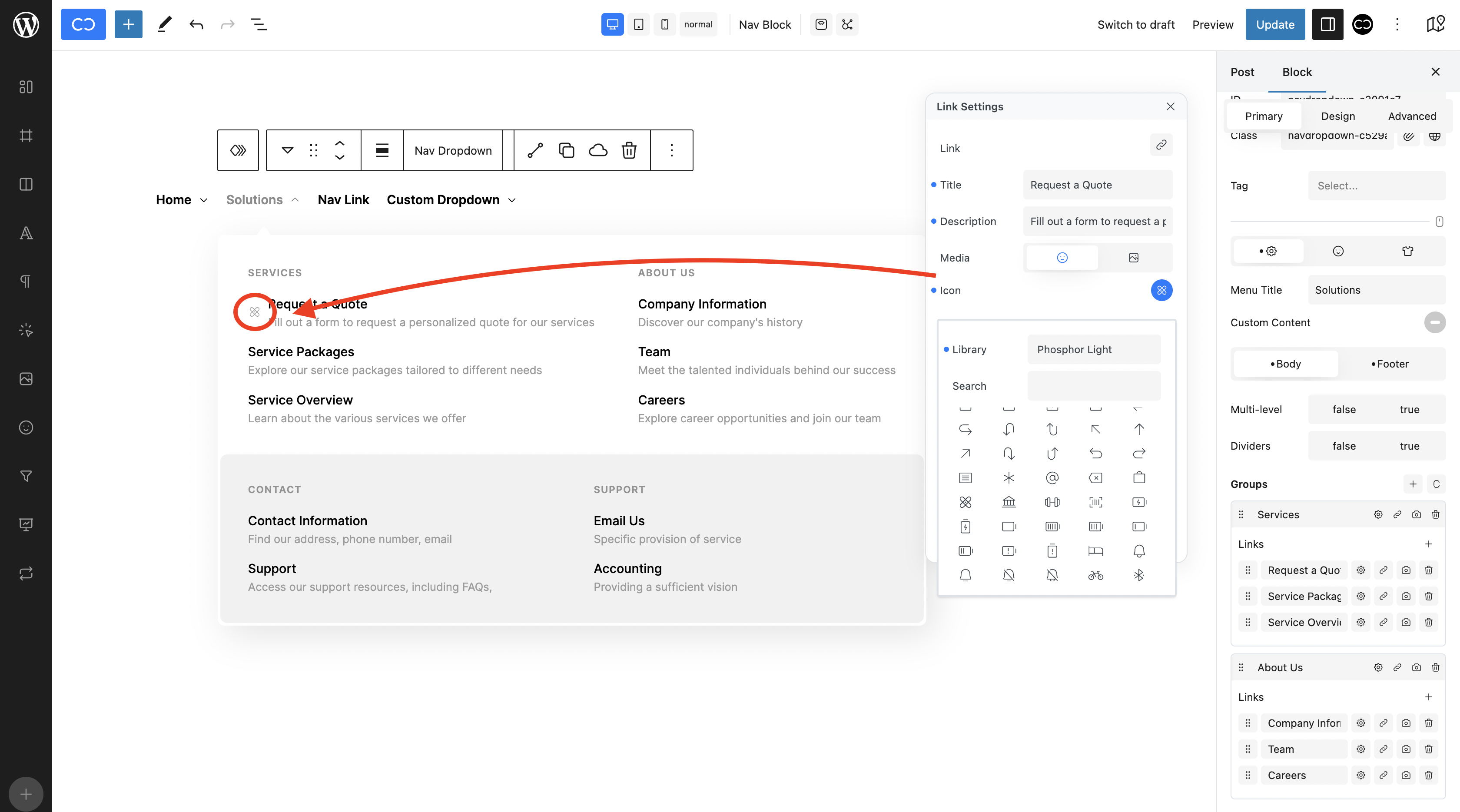The width and height of the screenshot is (1460, 812).
Task: Set Multi-level to true
Action: (1409, 409)
